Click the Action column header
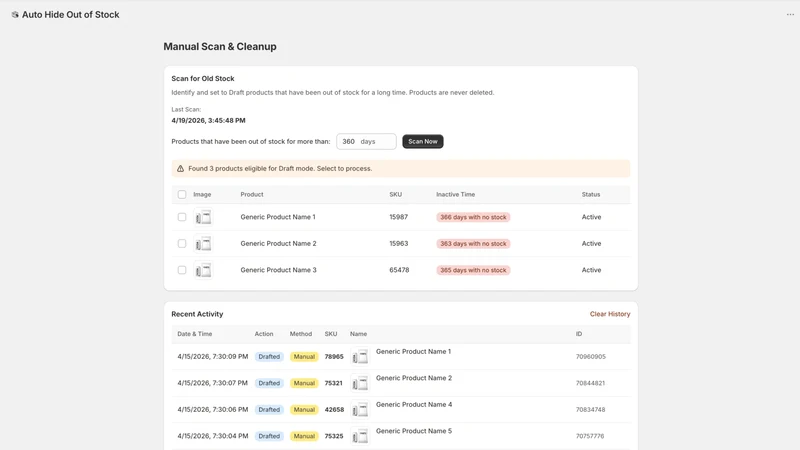The height and width of the screenshot is (450, 800). pos(264,334)
